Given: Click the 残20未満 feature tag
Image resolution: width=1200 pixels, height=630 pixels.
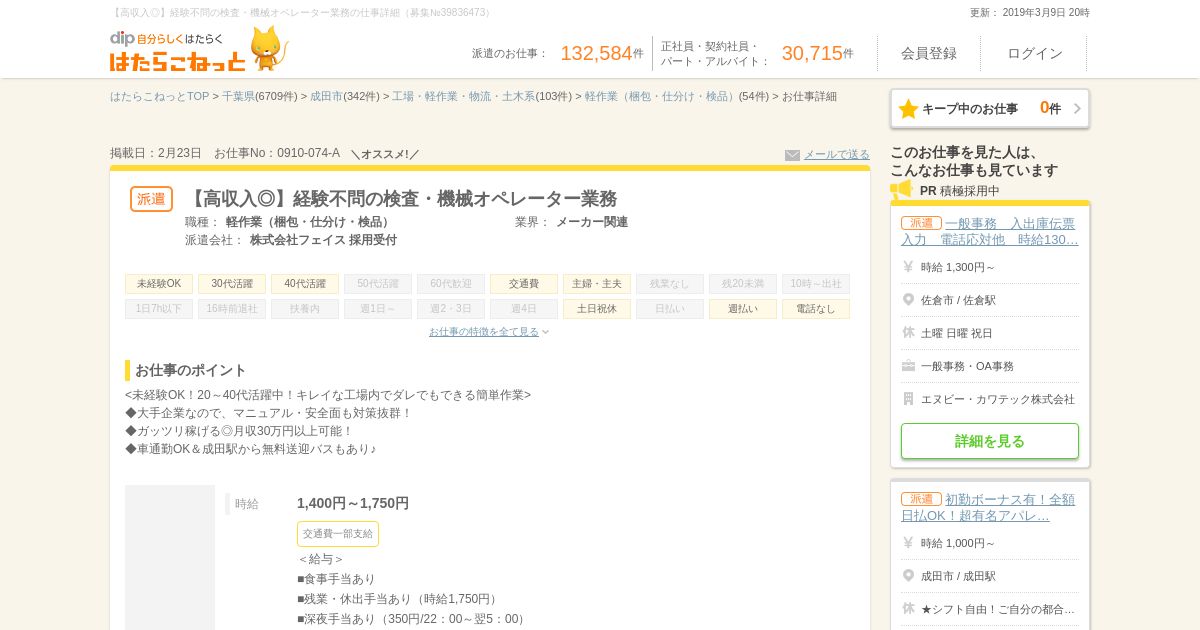Looking at the screenshot, I should pyautogui.click(x=743, y=284).
